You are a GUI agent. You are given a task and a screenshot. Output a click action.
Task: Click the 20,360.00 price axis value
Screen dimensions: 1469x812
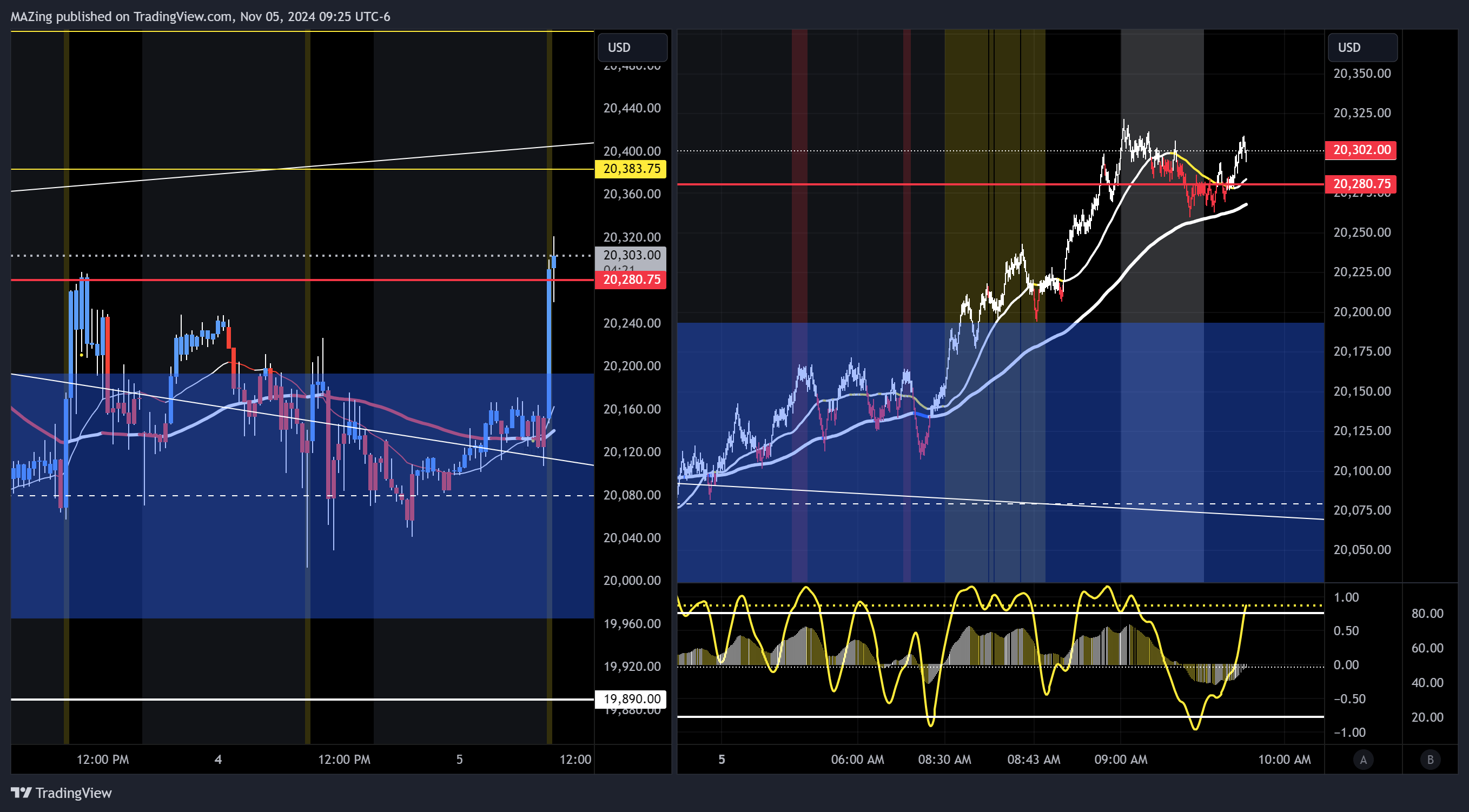click(x=632, y=194)
